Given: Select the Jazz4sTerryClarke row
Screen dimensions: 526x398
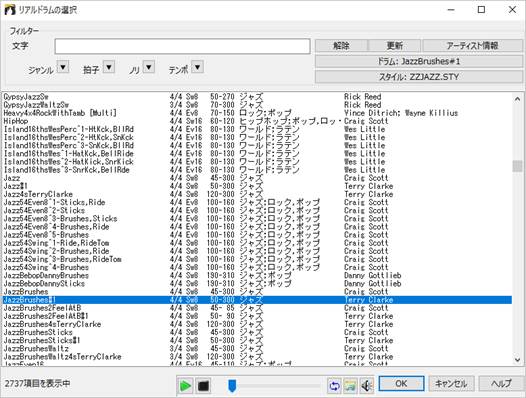Looking at the screenshot, I should tap(257, 194).
